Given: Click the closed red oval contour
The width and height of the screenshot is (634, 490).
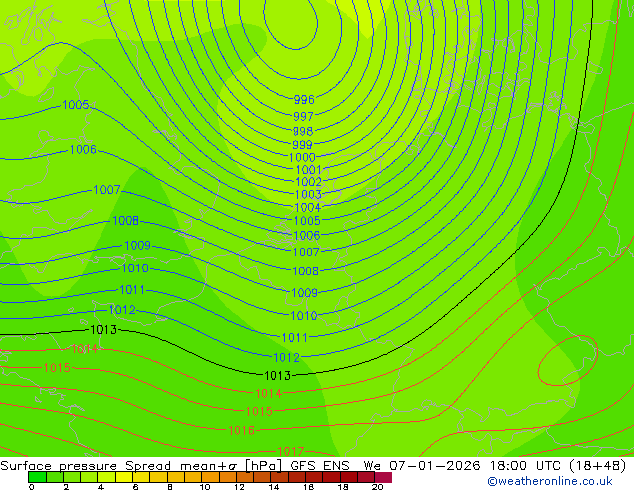Looking at the screenshot, I should [x=568, y=360].
